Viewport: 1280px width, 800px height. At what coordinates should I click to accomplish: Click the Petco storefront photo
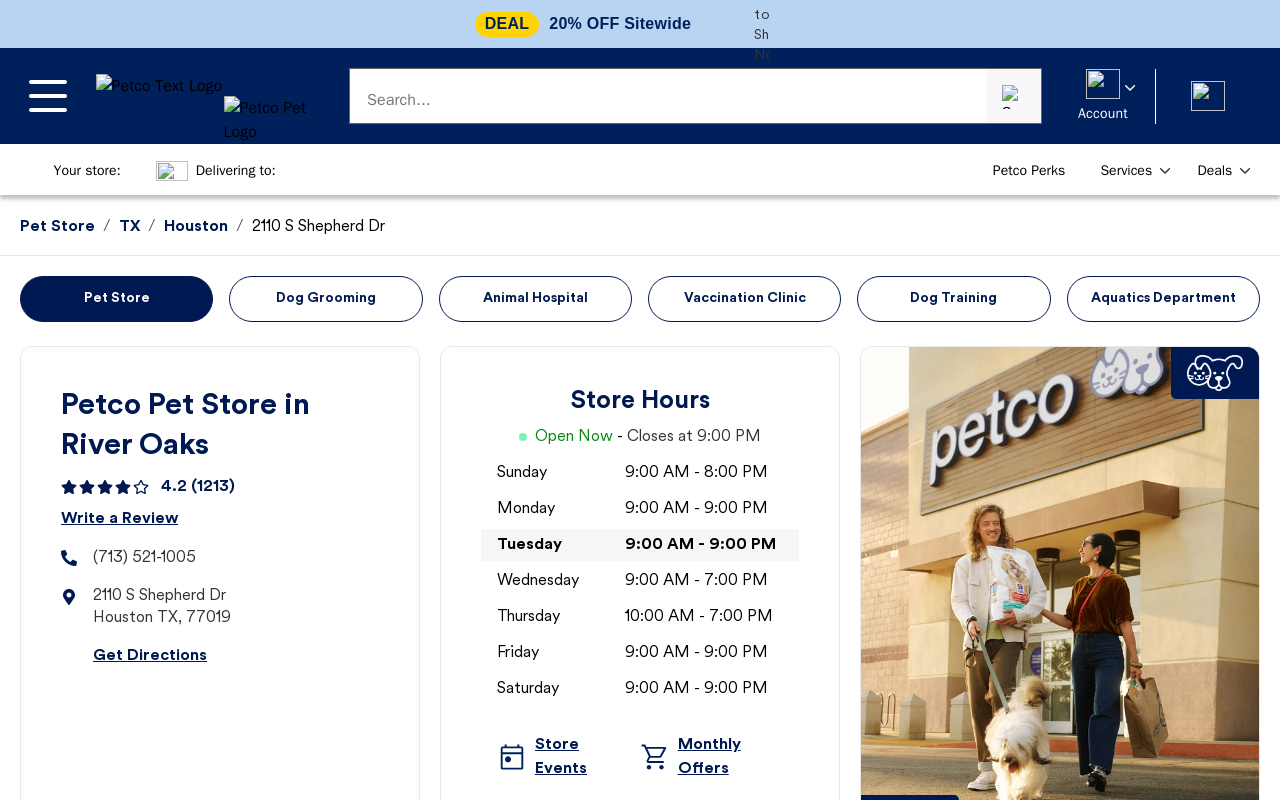(1060, 573)
